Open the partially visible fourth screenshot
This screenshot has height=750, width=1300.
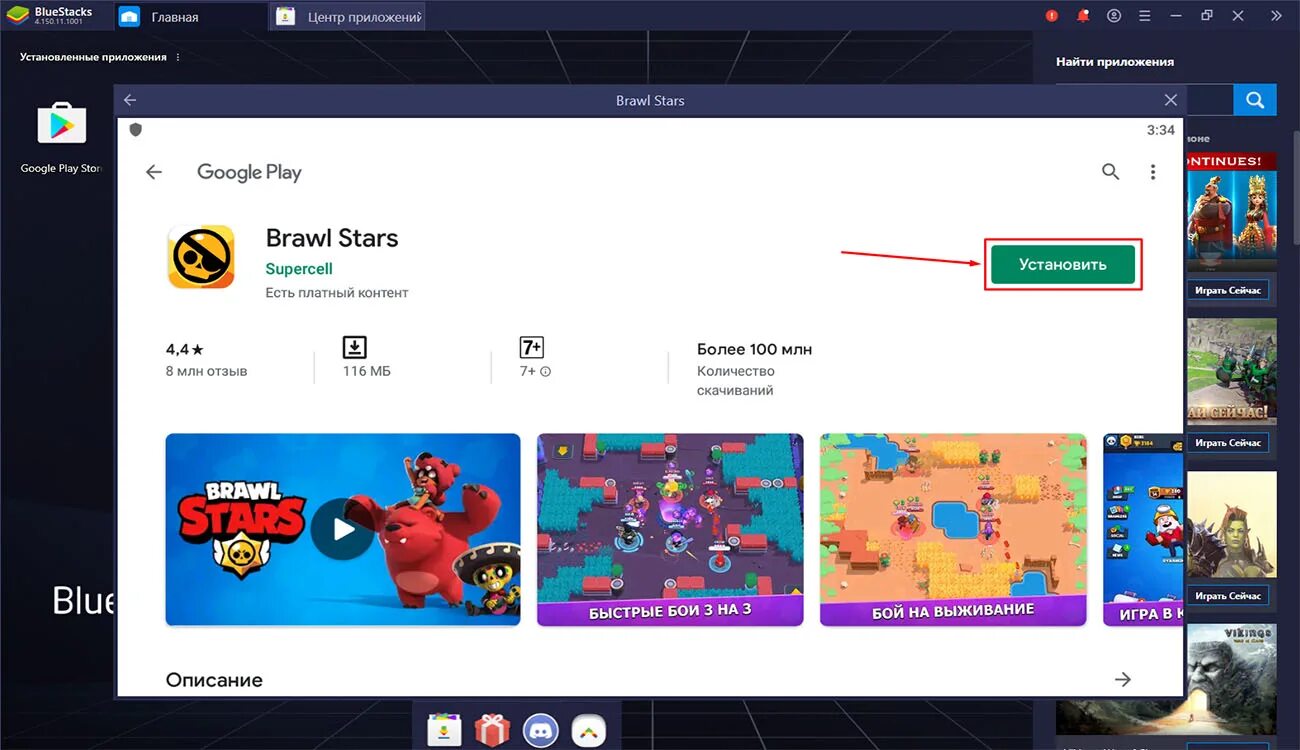point(1143,529)
